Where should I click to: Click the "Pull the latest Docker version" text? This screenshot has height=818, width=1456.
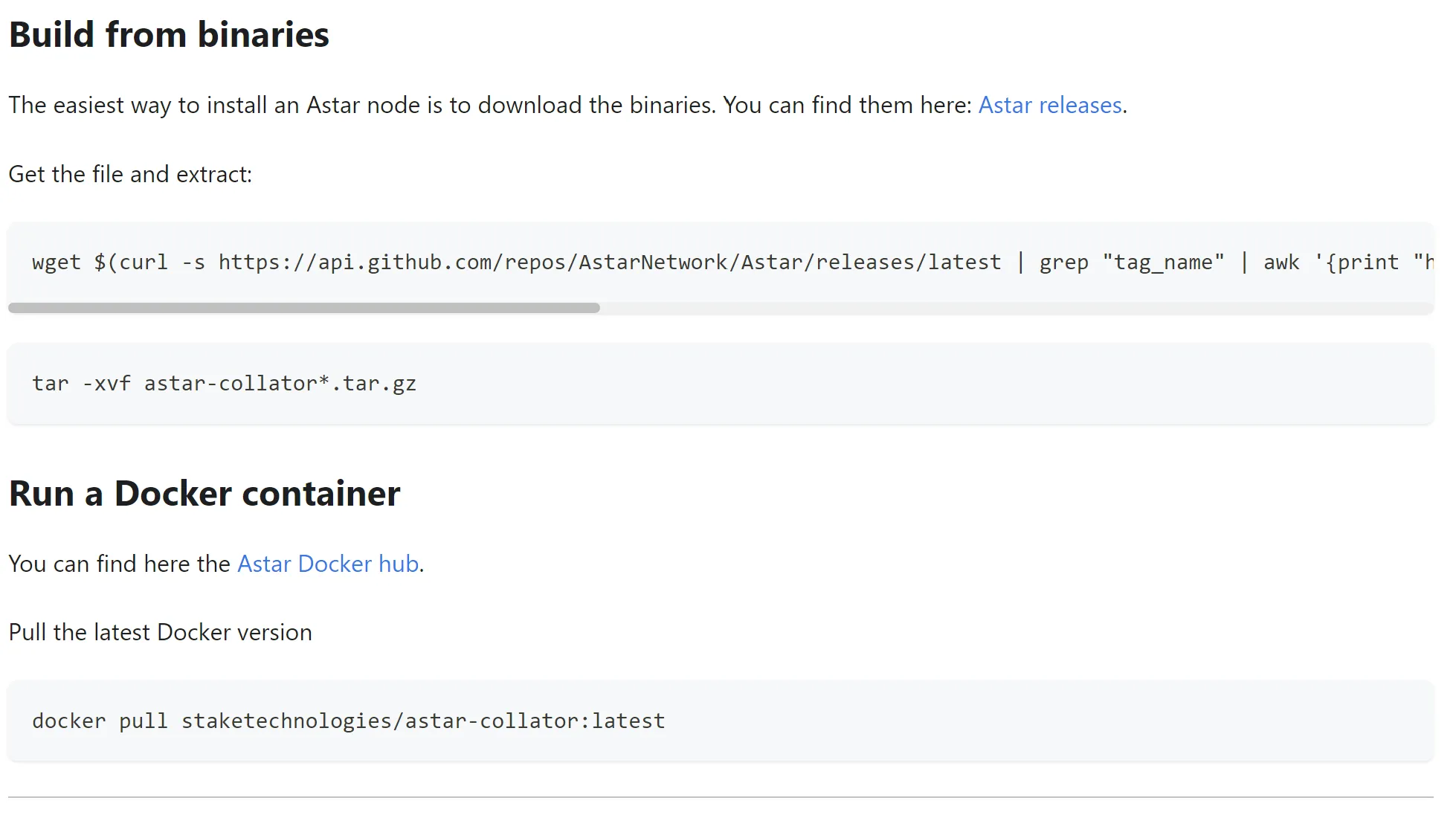click(x=160, y=633)
